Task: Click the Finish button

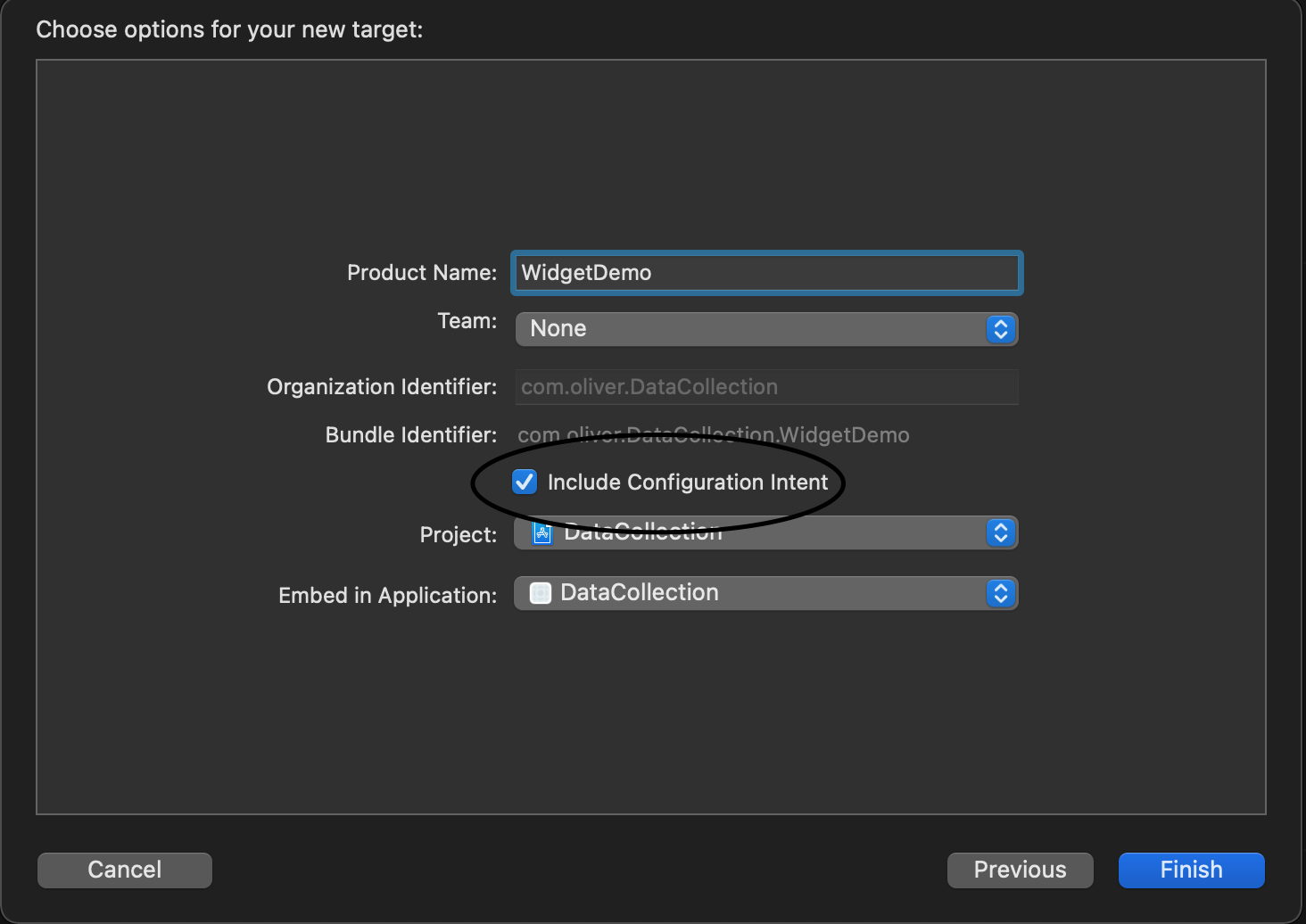Action: coord(1191,870)
